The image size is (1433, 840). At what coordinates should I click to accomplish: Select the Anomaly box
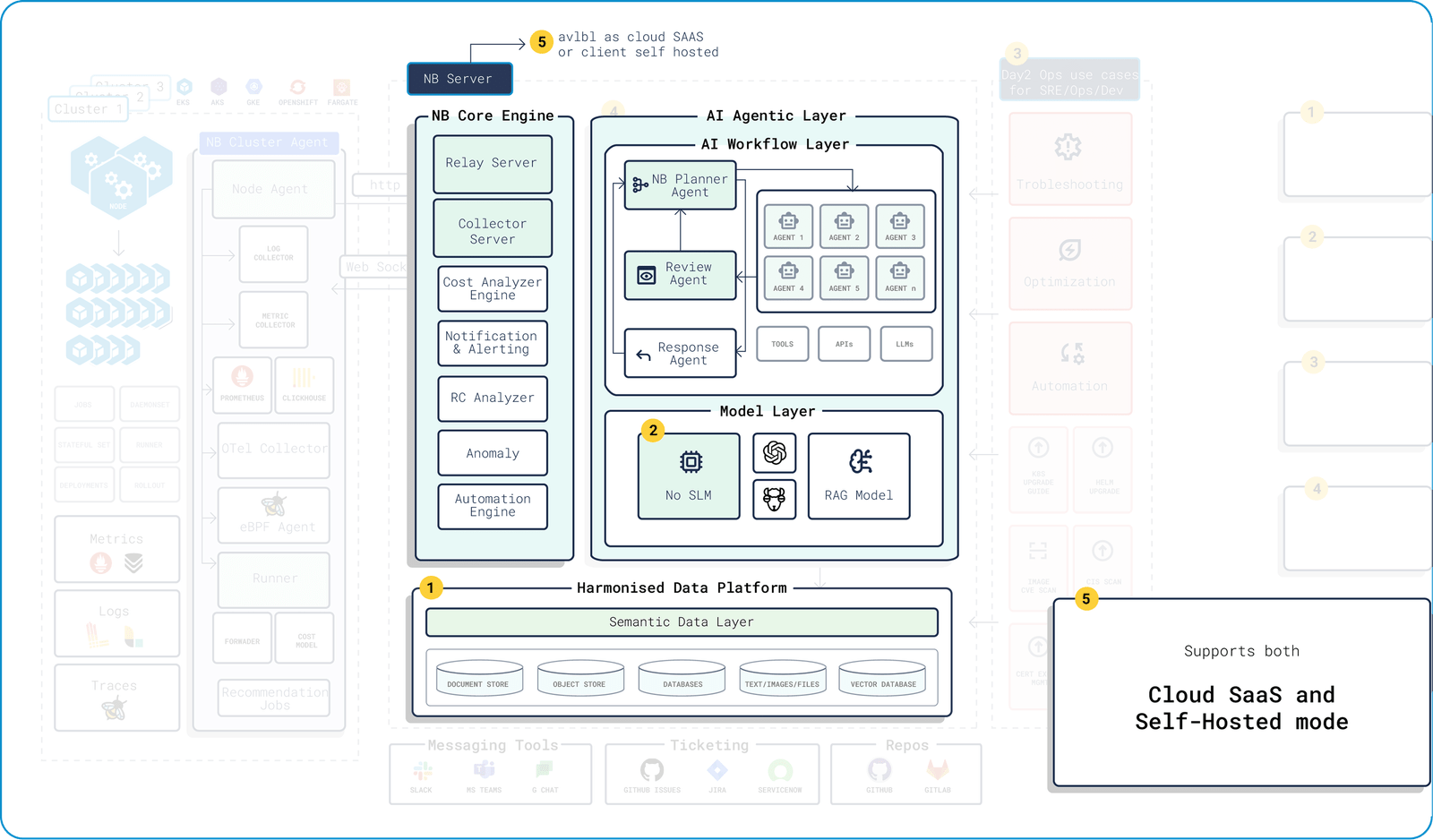click(x=493, y=453)
